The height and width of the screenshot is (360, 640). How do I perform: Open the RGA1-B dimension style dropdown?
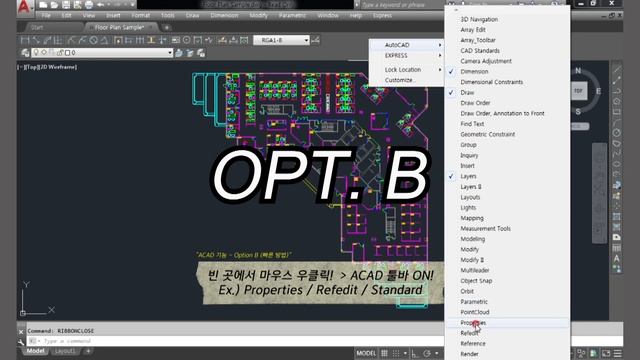pyautogui.click(x=281, y=40)
